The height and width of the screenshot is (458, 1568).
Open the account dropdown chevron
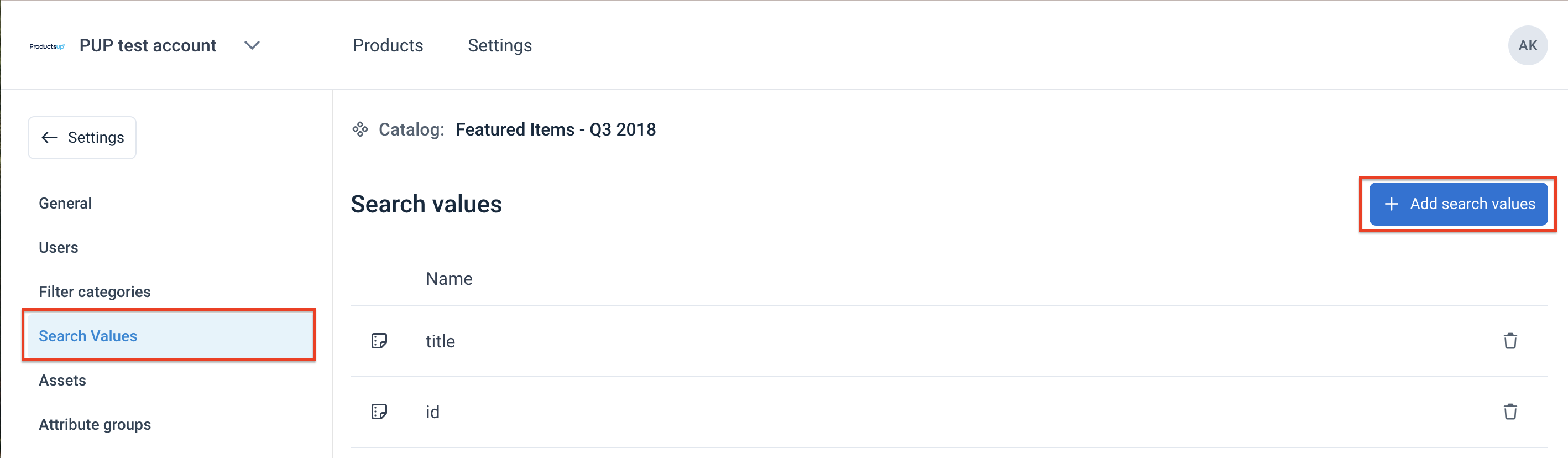click(252, 45)
